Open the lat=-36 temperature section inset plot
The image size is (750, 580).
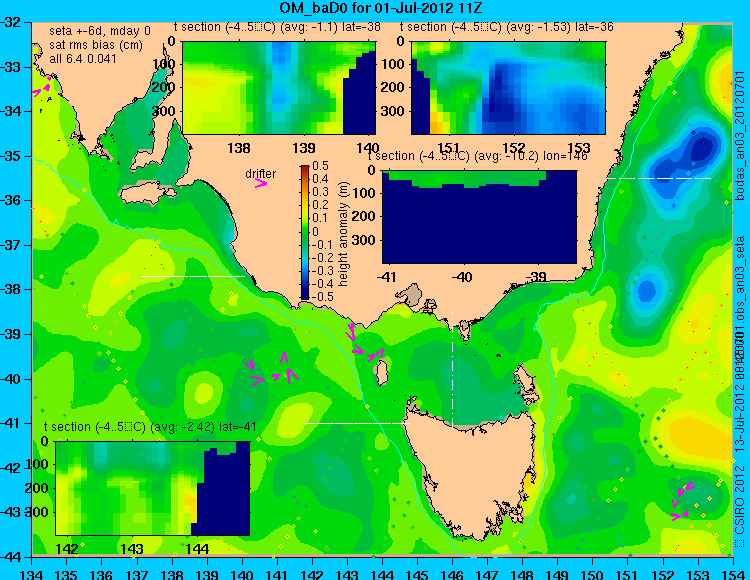click(x=508, y=88)
